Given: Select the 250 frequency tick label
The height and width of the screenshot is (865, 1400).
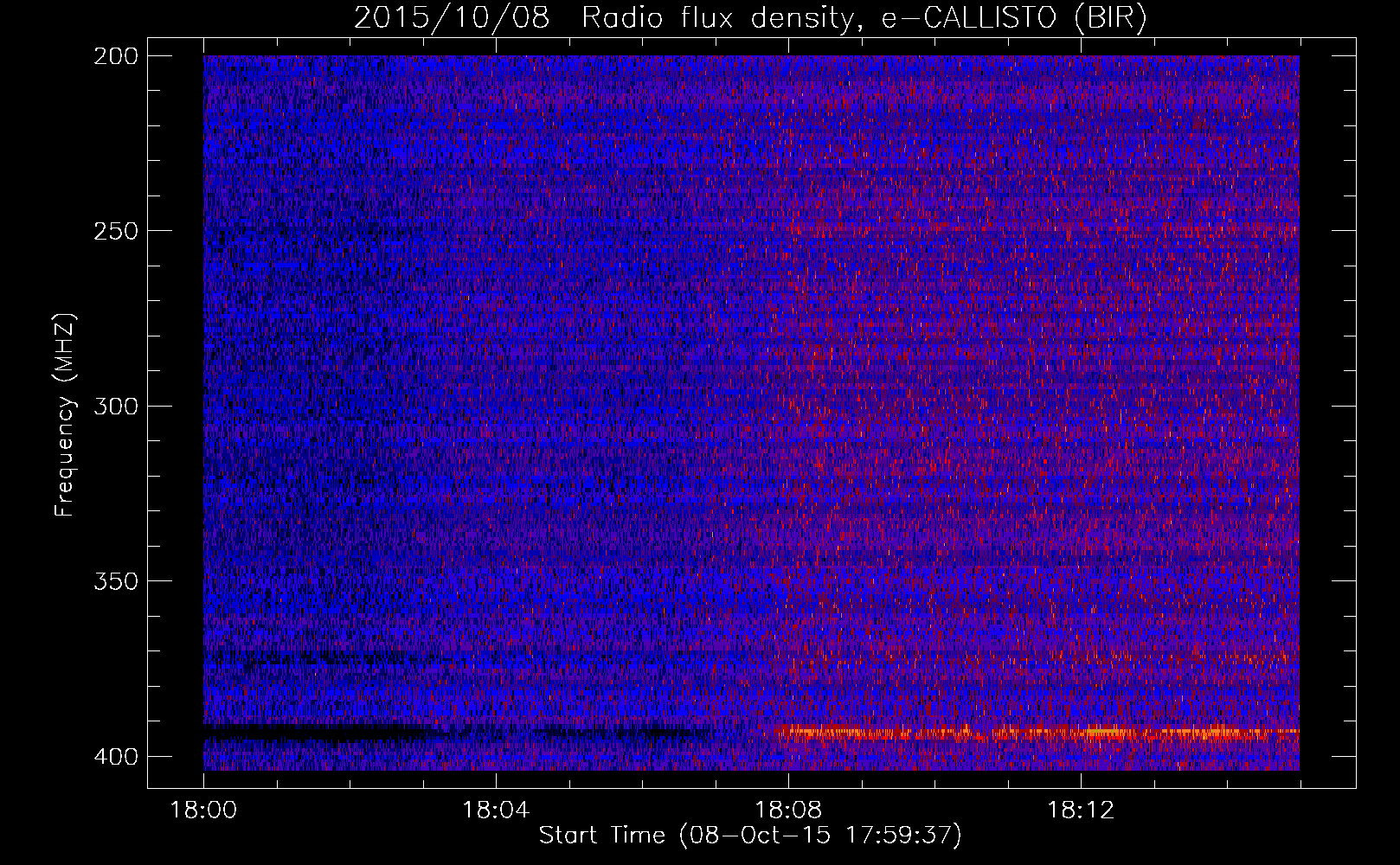Looking at the screenshot, I should pos(115,231).
